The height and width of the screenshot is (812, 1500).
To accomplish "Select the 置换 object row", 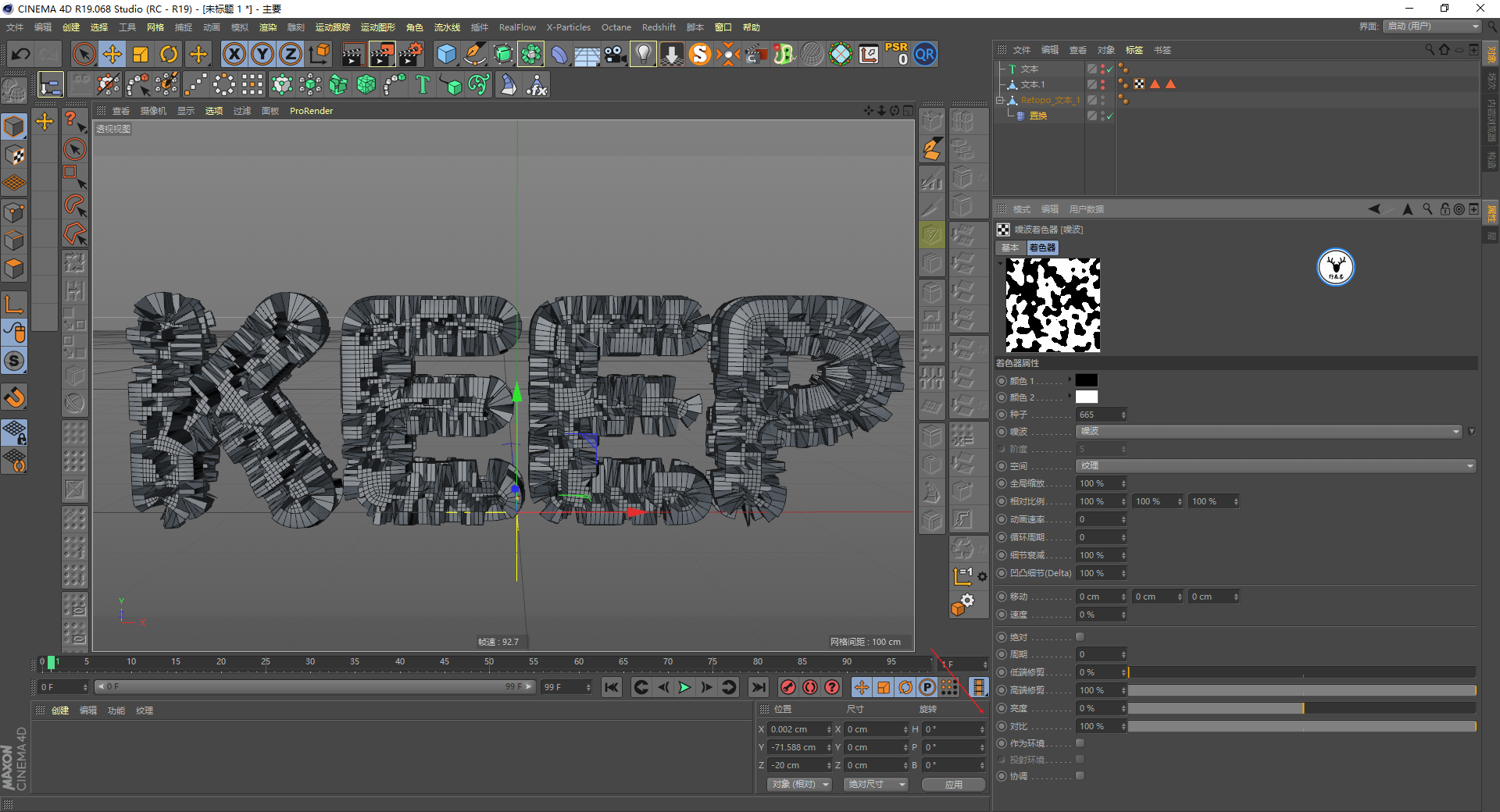I will tap(1037, 116).
